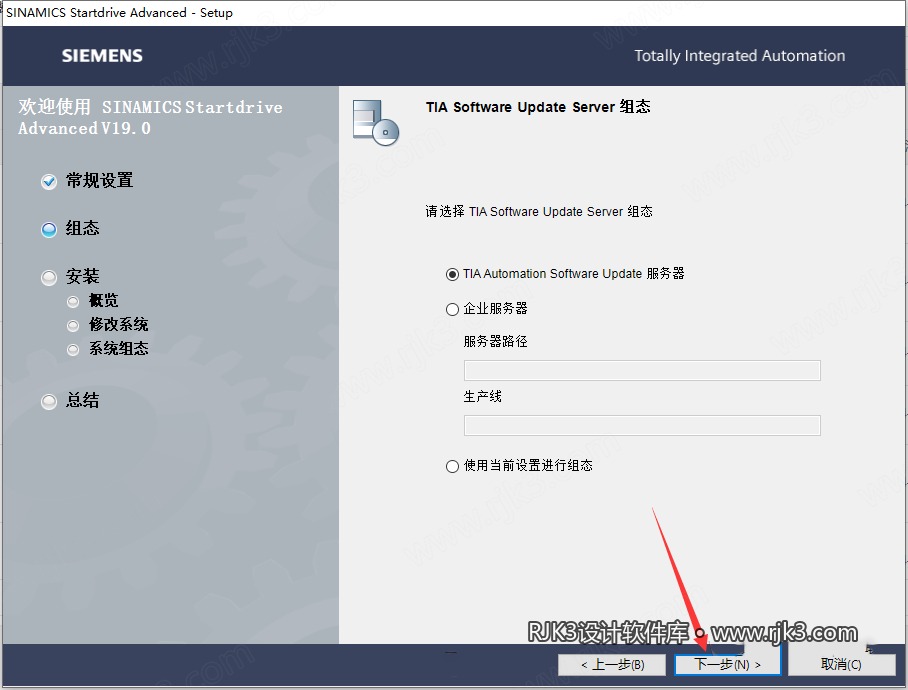Focus the 服务器路径 input field
This screenshot has width=908, height=690.
tap(642, 370)
